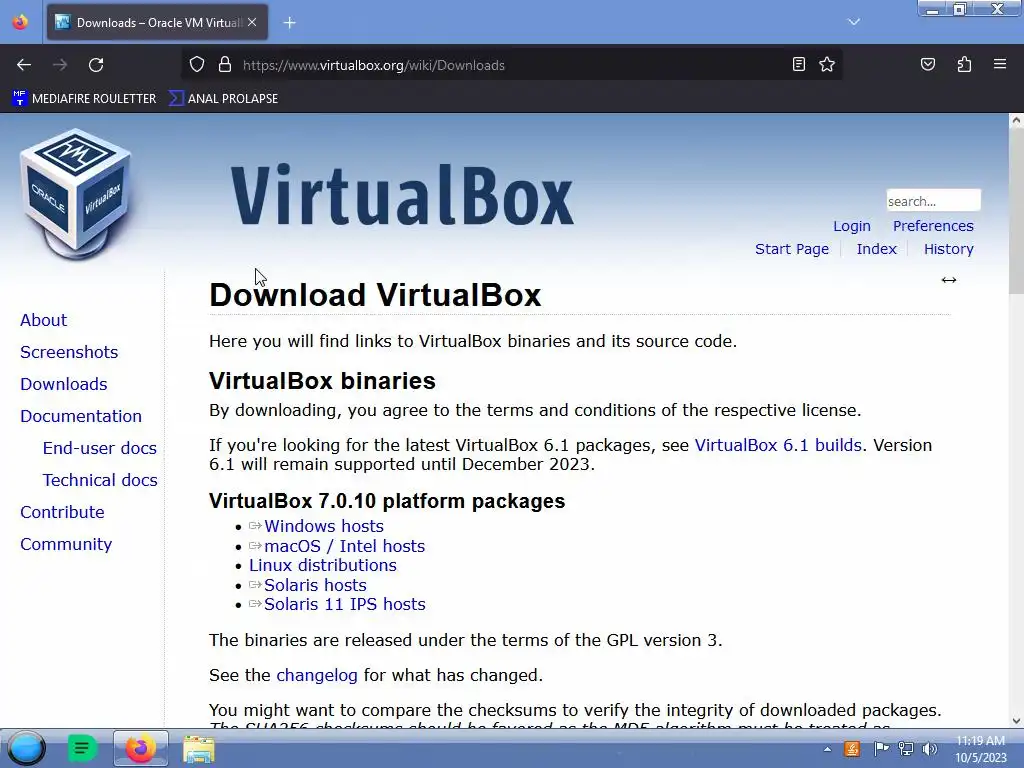Open Contribute sidebar link

63,512
